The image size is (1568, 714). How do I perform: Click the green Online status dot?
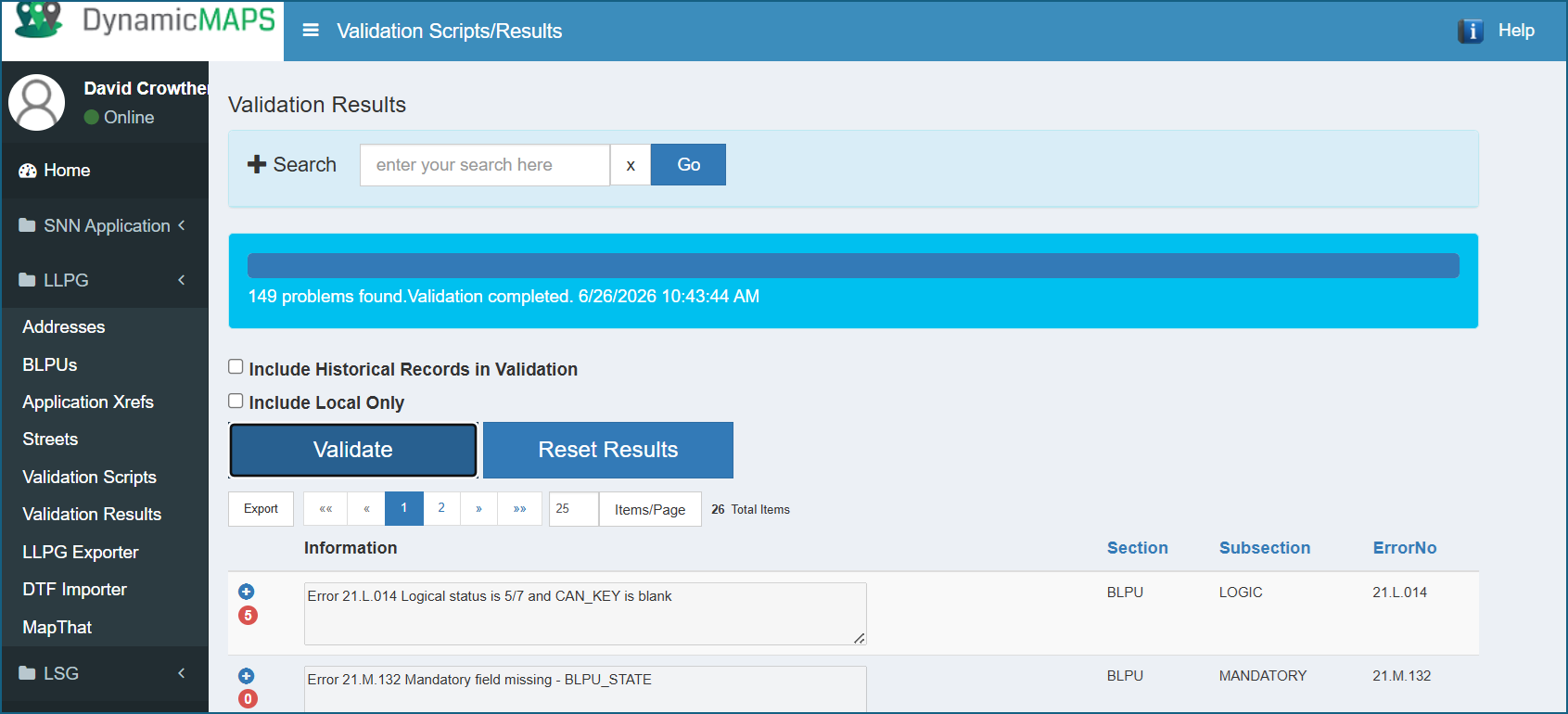coord(92,117)
